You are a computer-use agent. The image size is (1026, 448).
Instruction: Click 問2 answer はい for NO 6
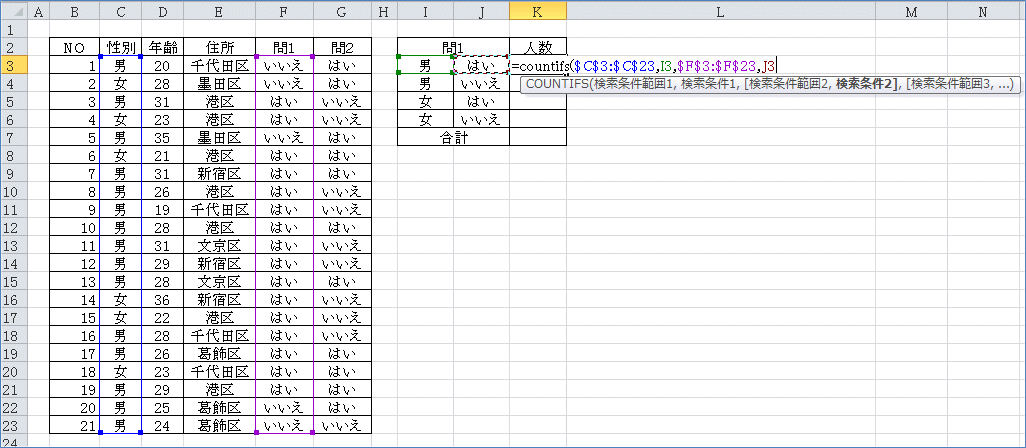click(x=342, y=155)
